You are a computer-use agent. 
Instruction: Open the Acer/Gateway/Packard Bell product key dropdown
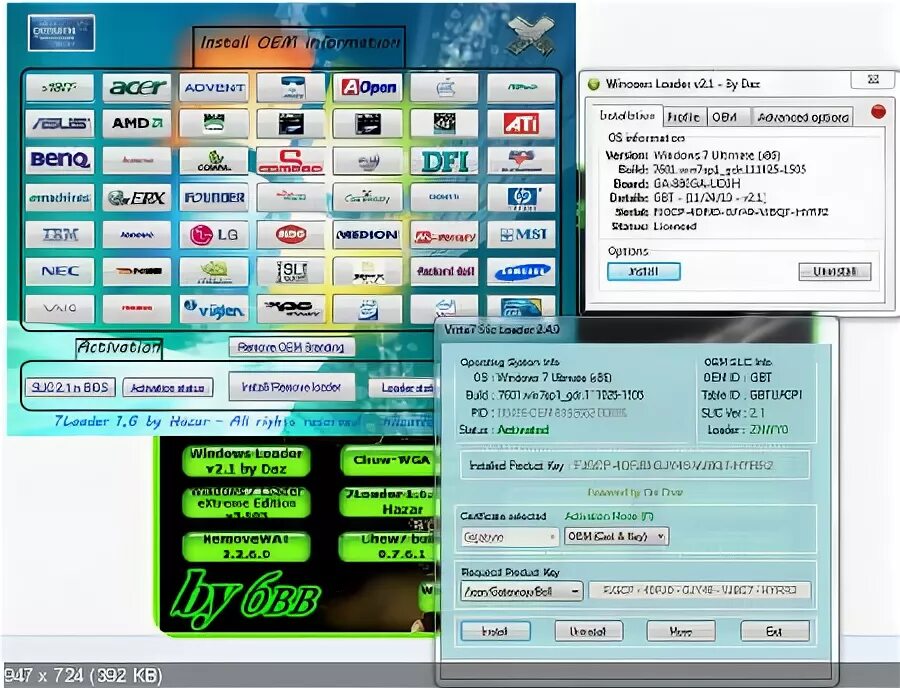click(522, 591)
